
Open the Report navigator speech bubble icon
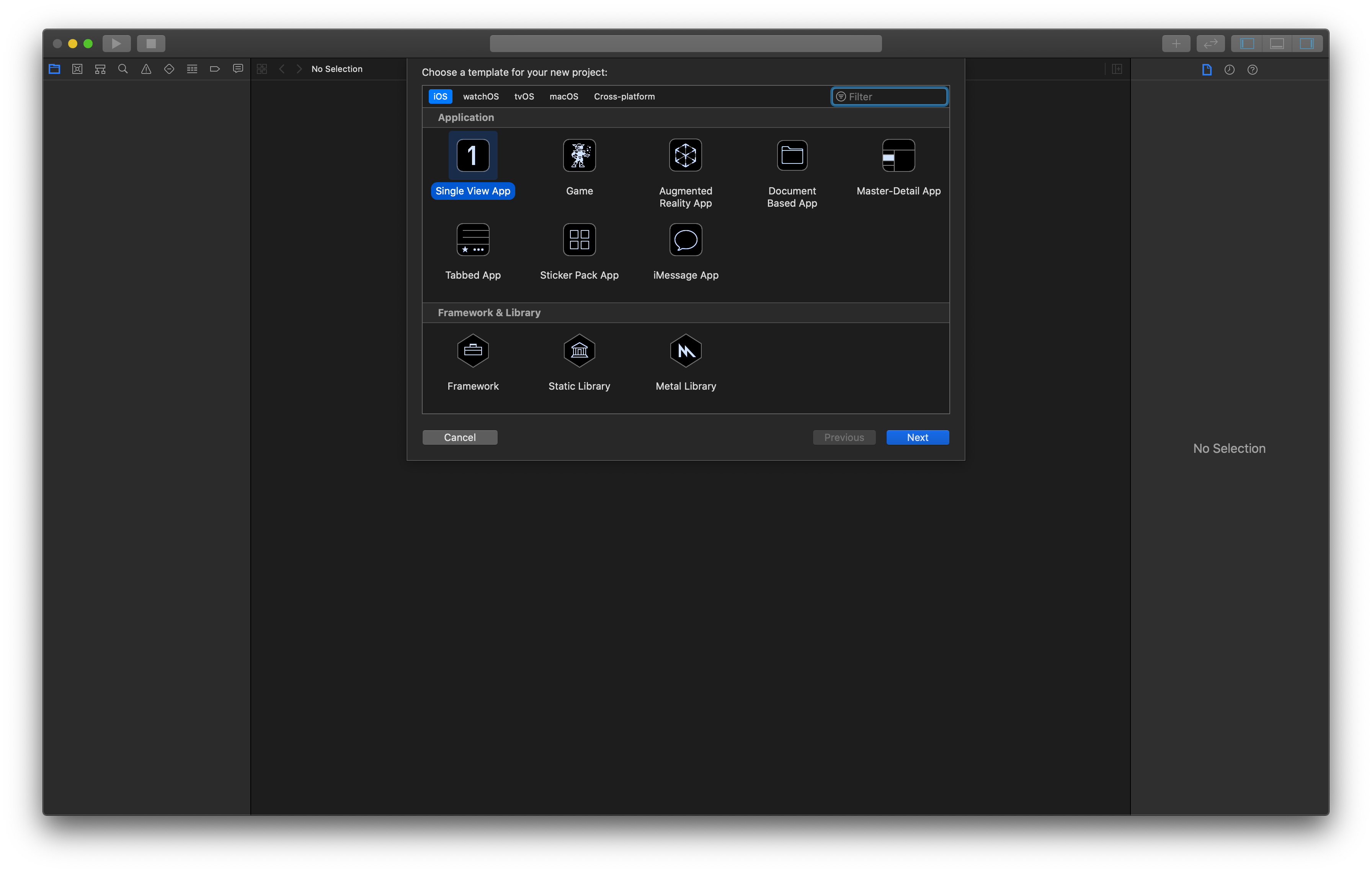point(238,69)
